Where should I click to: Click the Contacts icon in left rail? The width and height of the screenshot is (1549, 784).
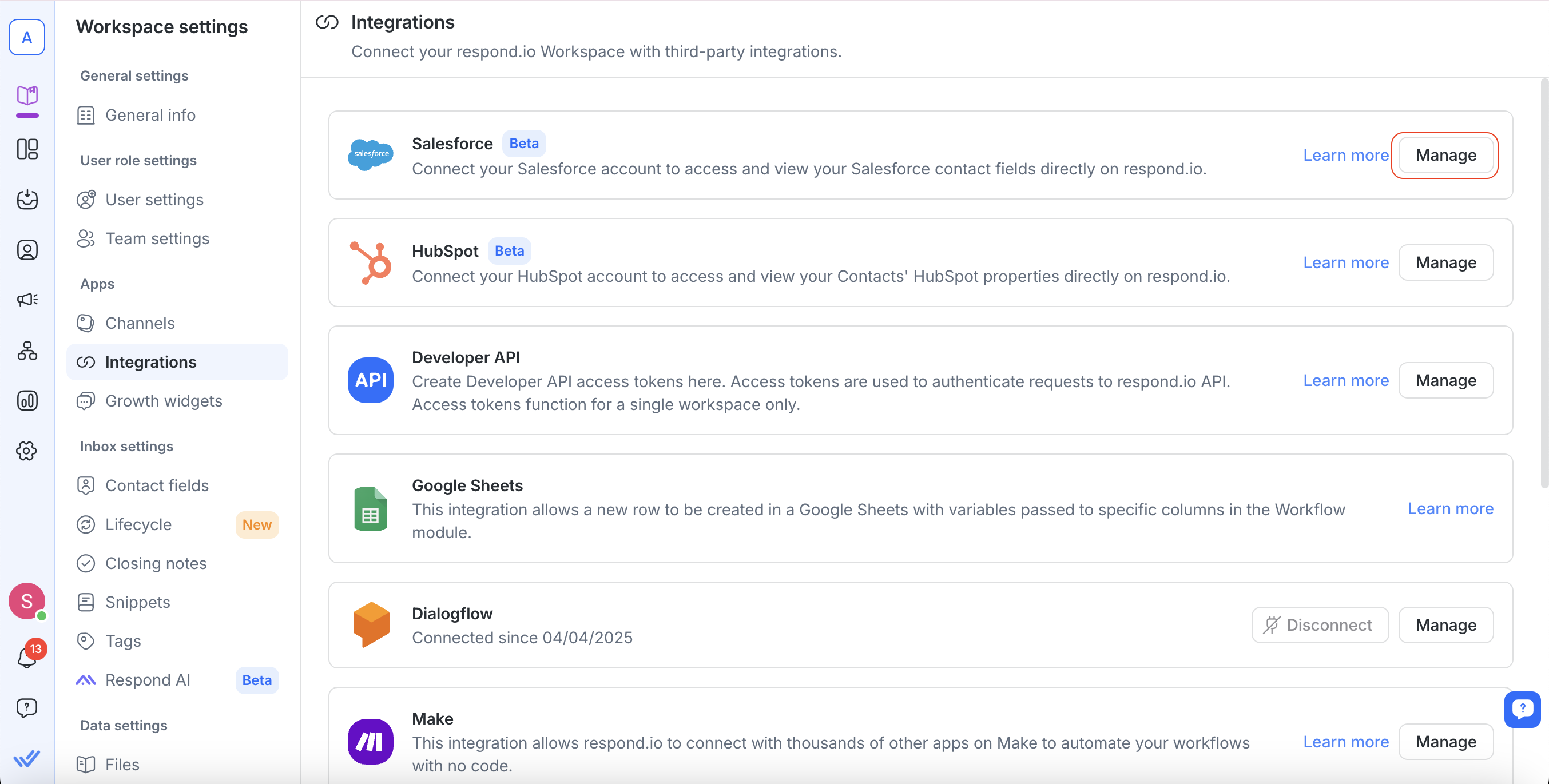(x=27, y=249)
